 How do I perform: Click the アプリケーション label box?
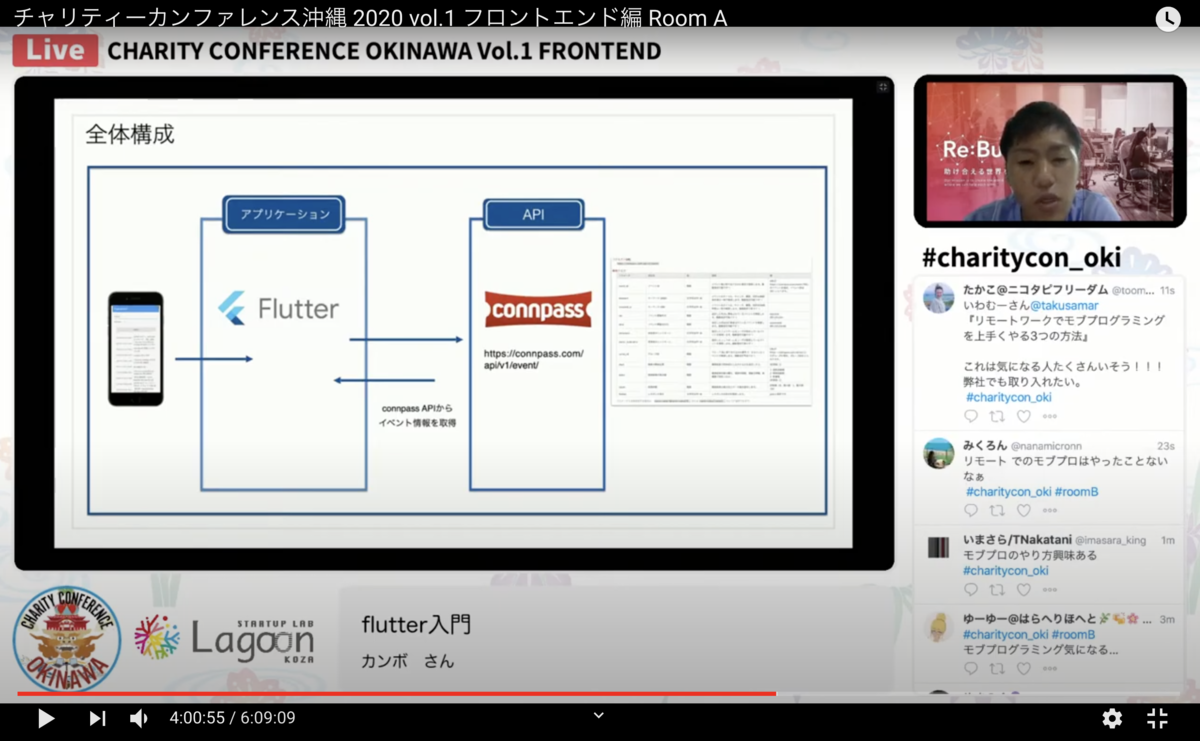coord(284,214)
